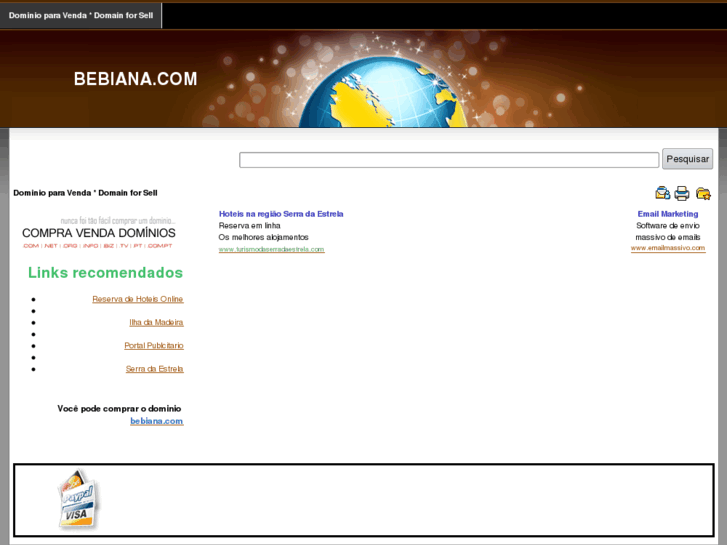Click the Compra Venda Domínios banner
Image resolution: width=727 pixels, height=545 pixels.
tap(99, 233)
